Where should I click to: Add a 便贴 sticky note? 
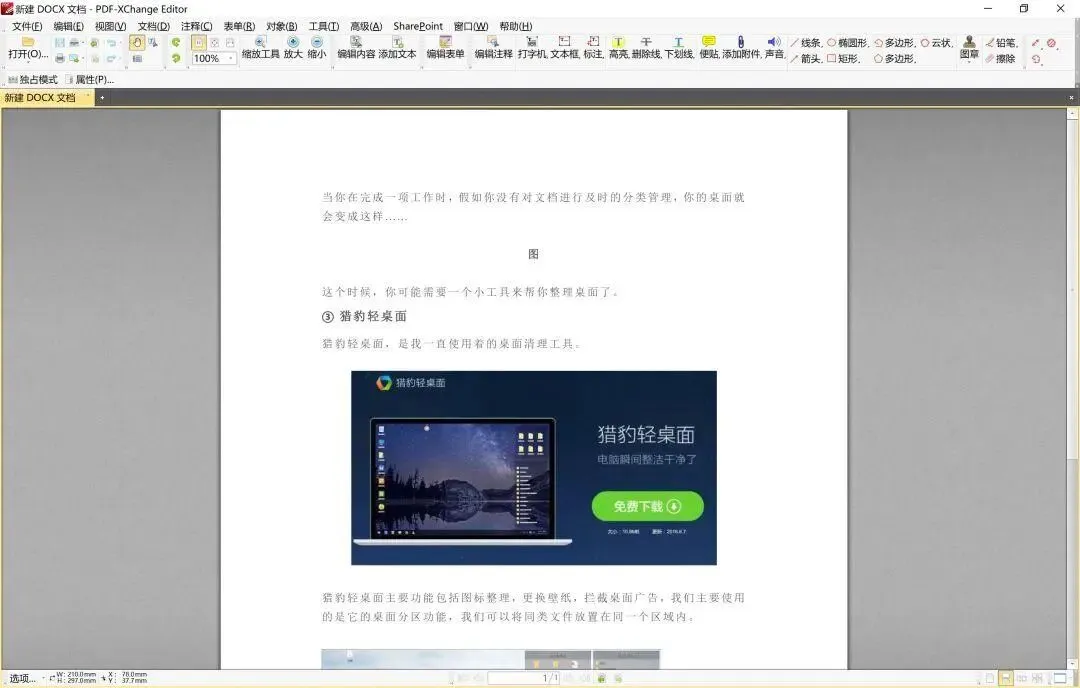click(709, 48)
